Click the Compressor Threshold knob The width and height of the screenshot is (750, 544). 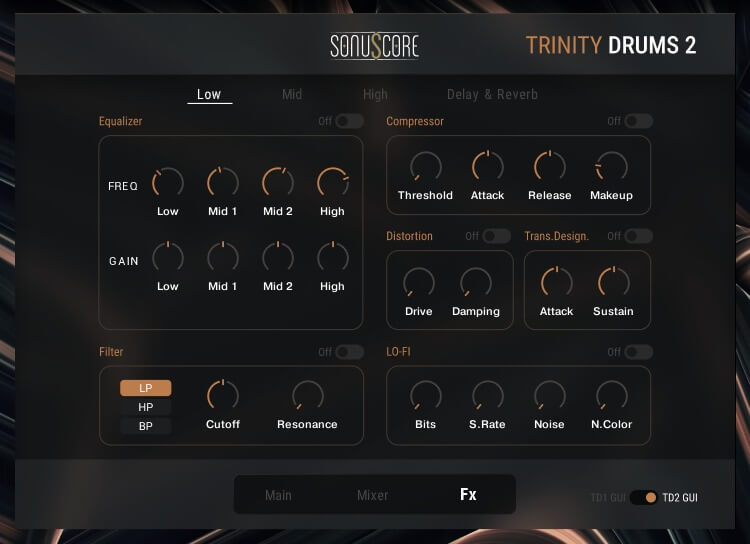[x=426, y=167]
